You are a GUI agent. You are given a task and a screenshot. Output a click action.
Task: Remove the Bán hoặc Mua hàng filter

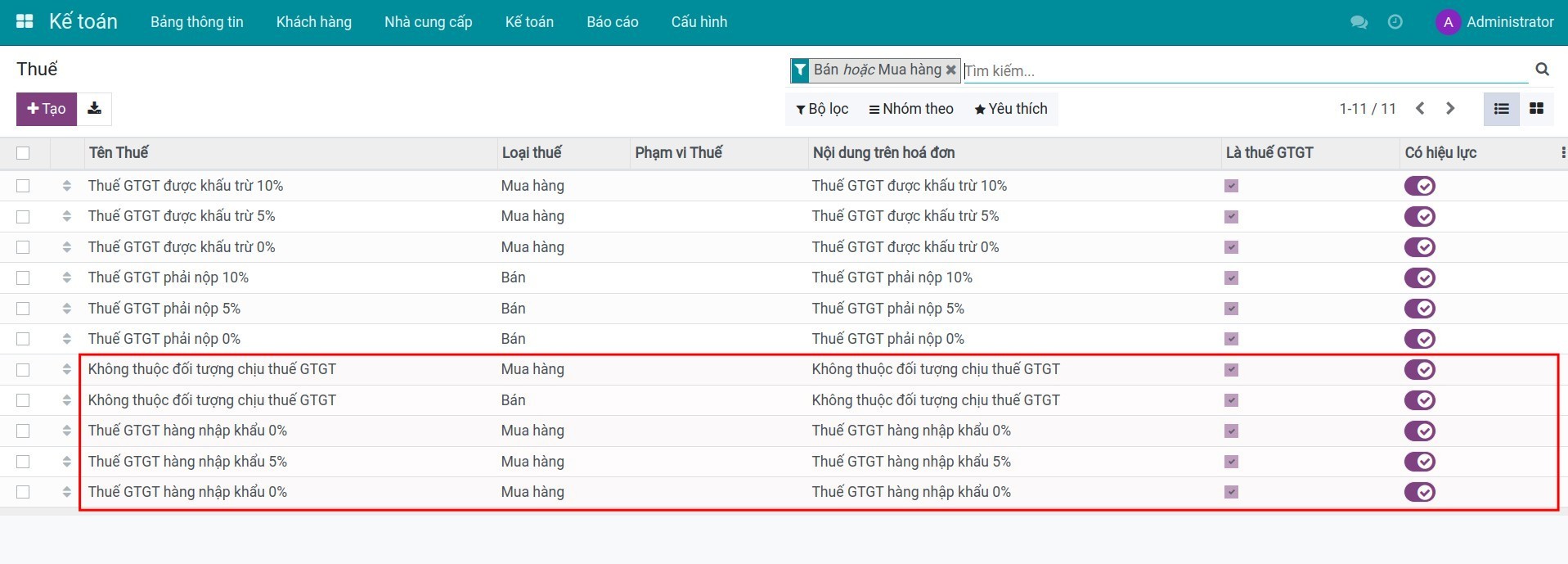950,70
